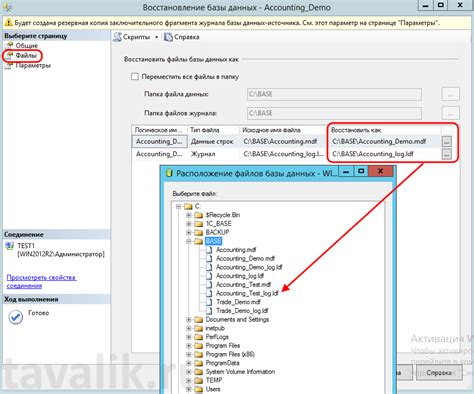The height and width of the screenshot is (394, 474).
Task: Select file Accounting_Test.mdf
Action: pos(243,284)
